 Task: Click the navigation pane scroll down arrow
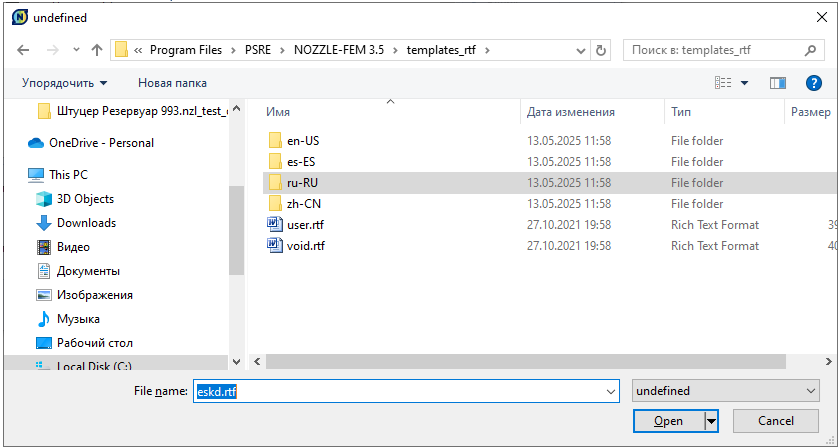coord(237,362)
